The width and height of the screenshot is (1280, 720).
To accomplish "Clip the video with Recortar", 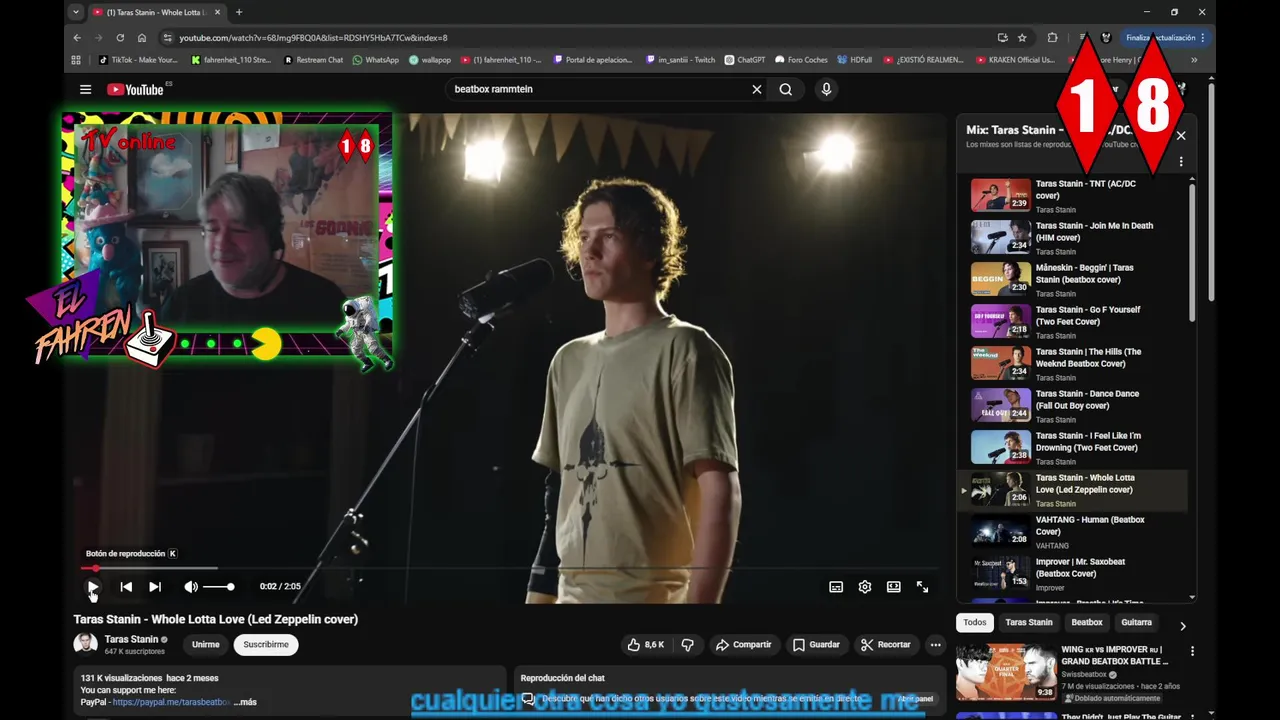I will click(886, 645).
